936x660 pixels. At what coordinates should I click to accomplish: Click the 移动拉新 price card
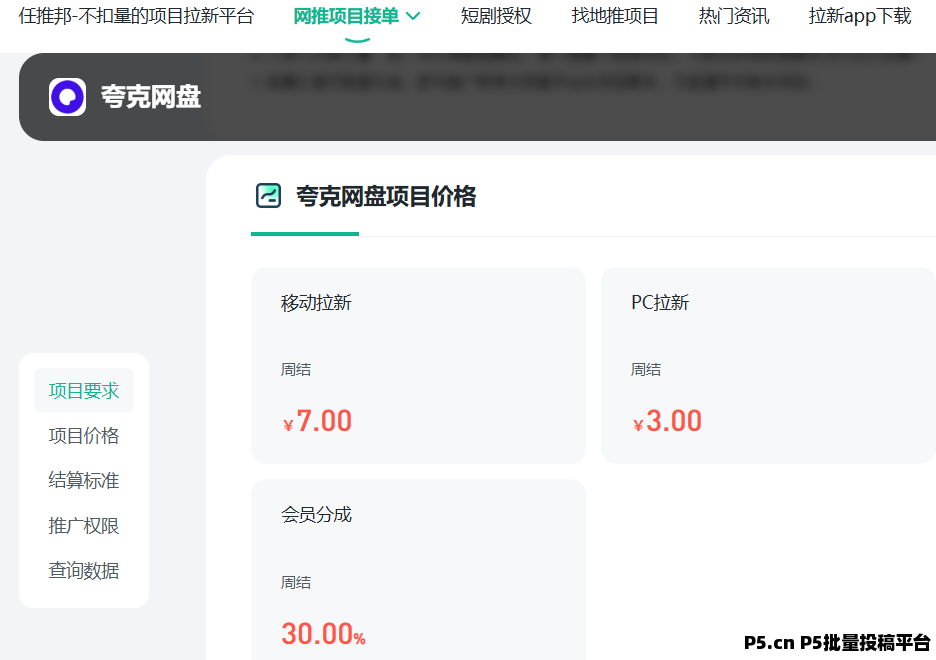418,365
